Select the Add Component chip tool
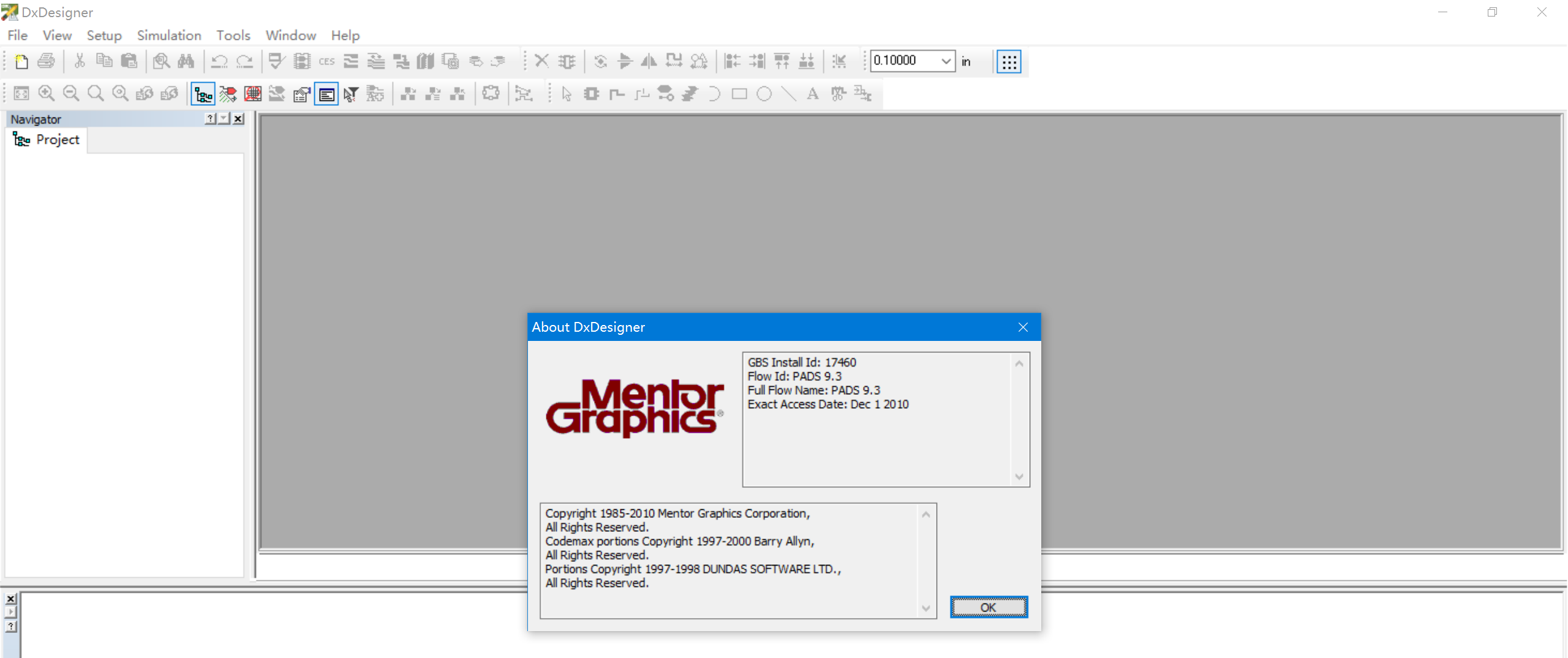 coord(591,94)
